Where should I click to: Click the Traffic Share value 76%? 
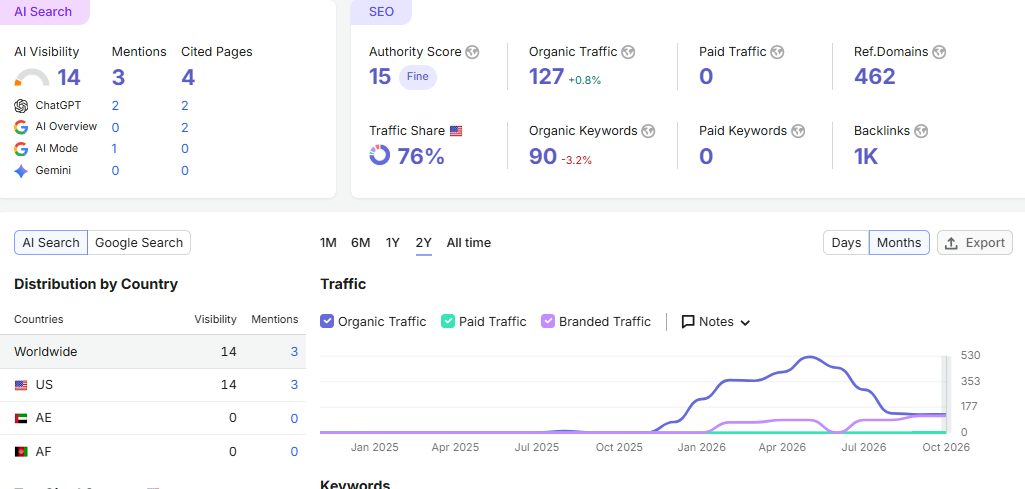[421, 156]
